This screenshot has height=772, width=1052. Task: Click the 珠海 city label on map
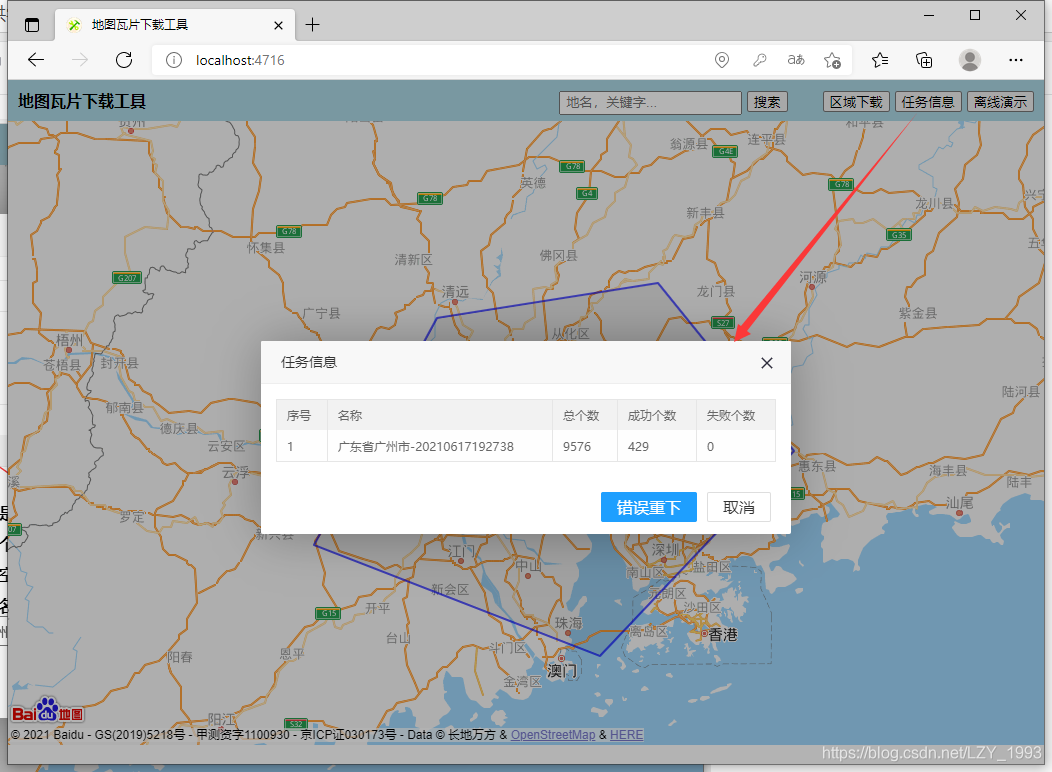coord(569,623)
